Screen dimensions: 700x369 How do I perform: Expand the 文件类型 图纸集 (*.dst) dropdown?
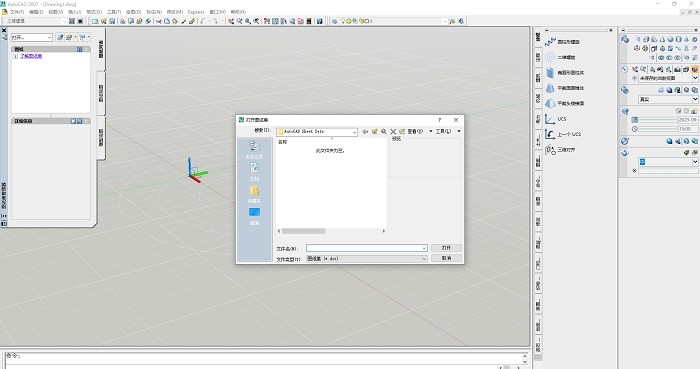(367, 258)
